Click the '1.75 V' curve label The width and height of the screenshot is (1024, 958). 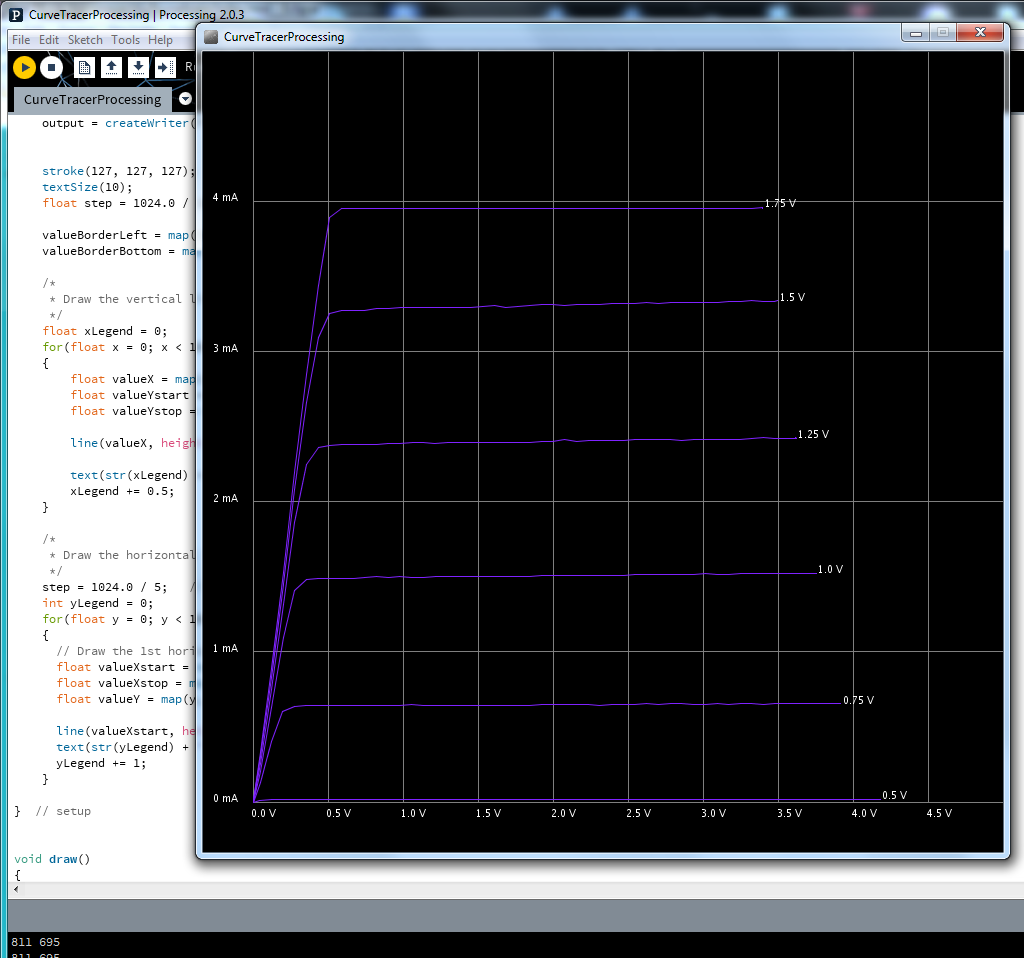tap(780, 203)
